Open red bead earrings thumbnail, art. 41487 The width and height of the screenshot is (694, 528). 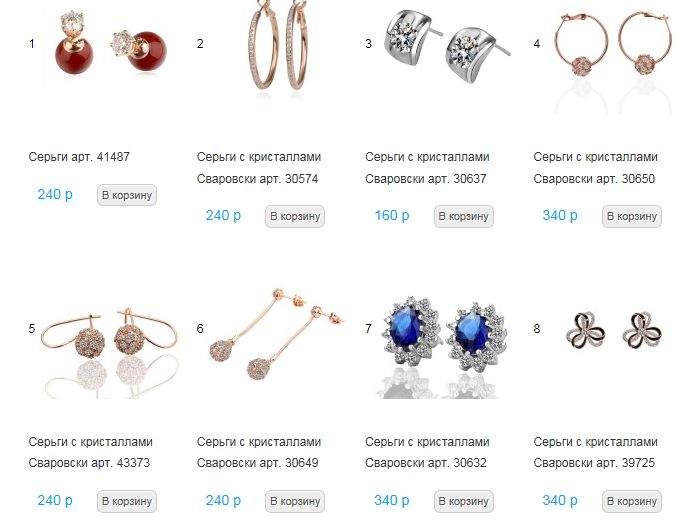[111, 44]
